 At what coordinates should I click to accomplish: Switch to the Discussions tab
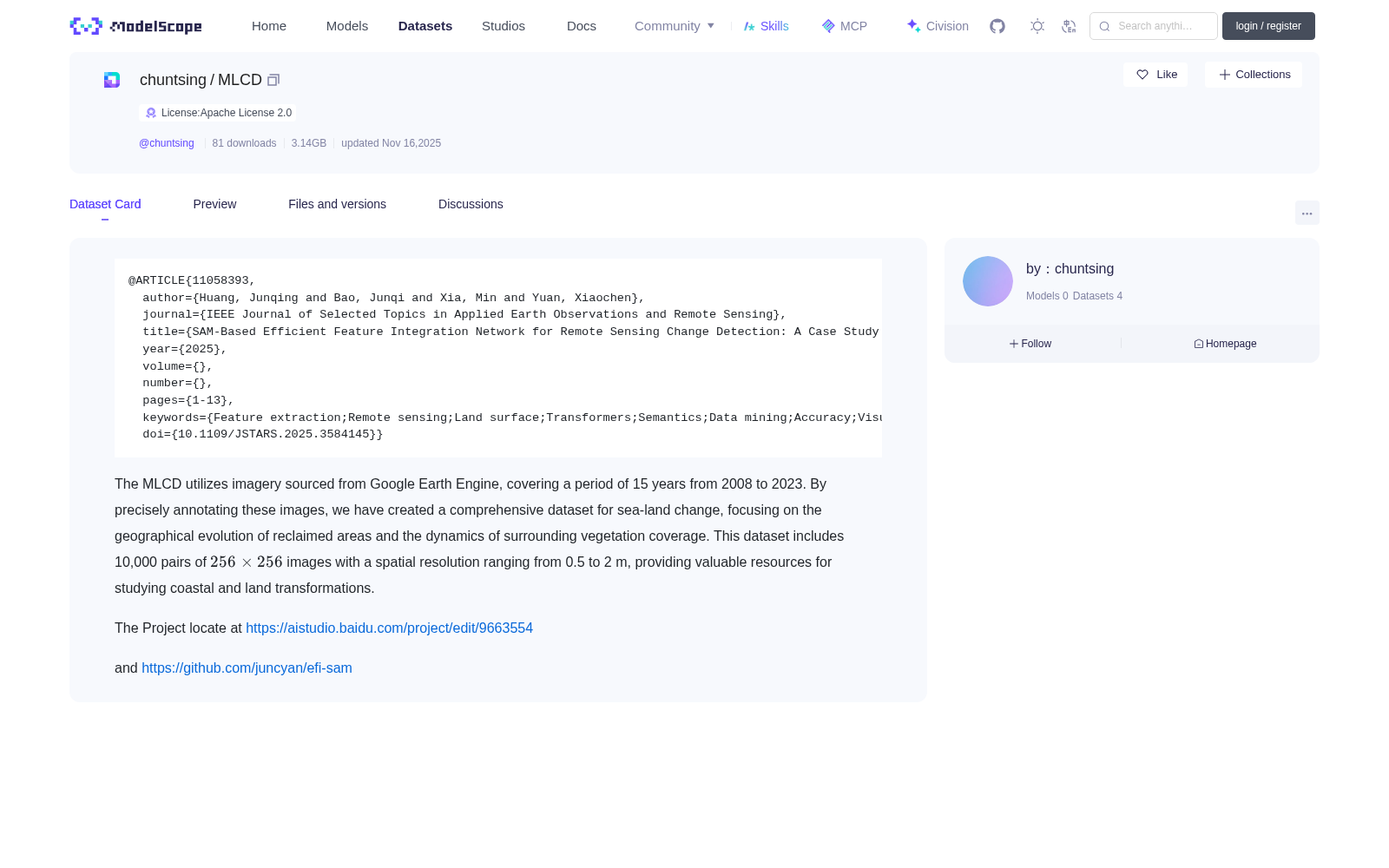pos(471,204)
